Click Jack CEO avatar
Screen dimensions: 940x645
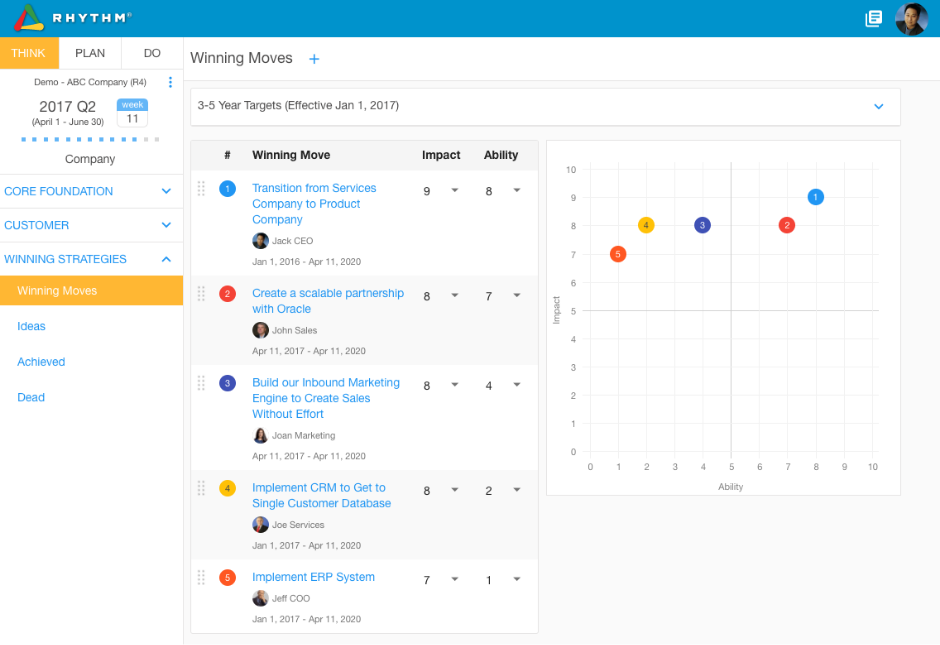(260, 241)
